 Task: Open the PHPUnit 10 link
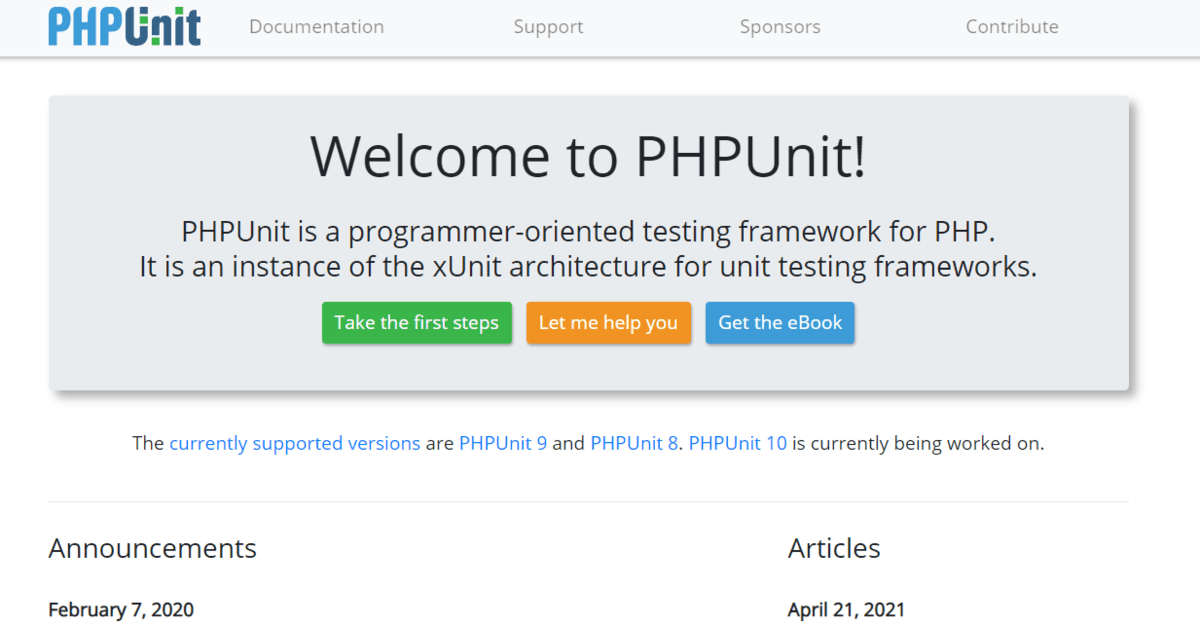pyautogui.click(x=738, y=443)
